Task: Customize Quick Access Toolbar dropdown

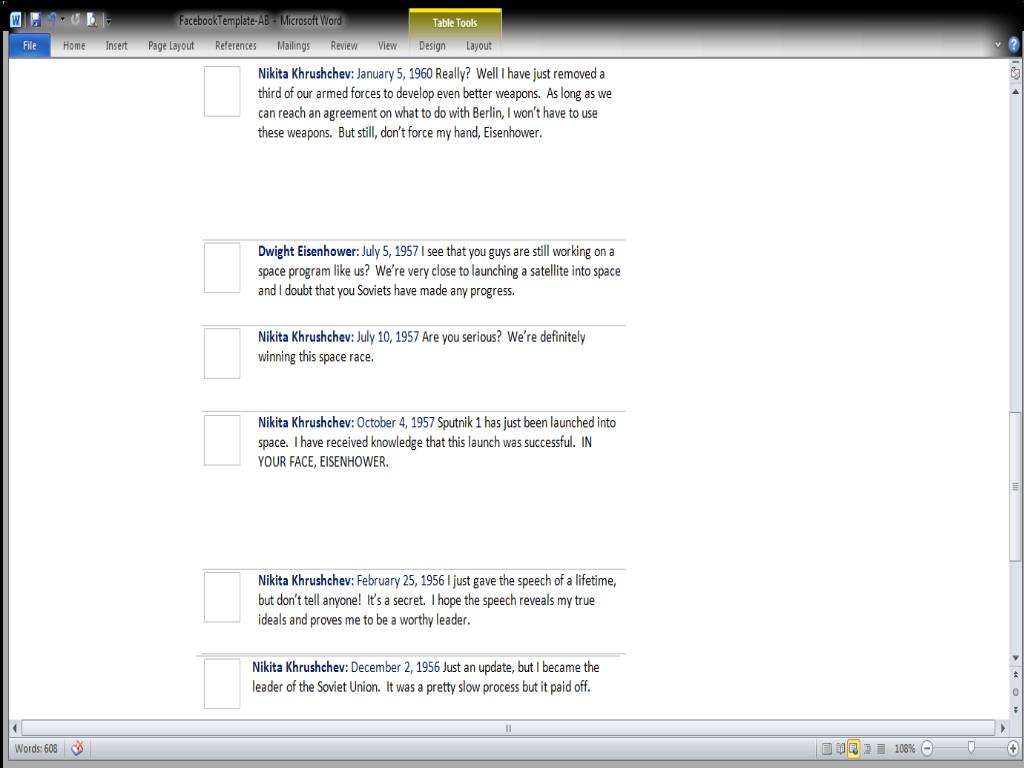Action: coord(108,21)
